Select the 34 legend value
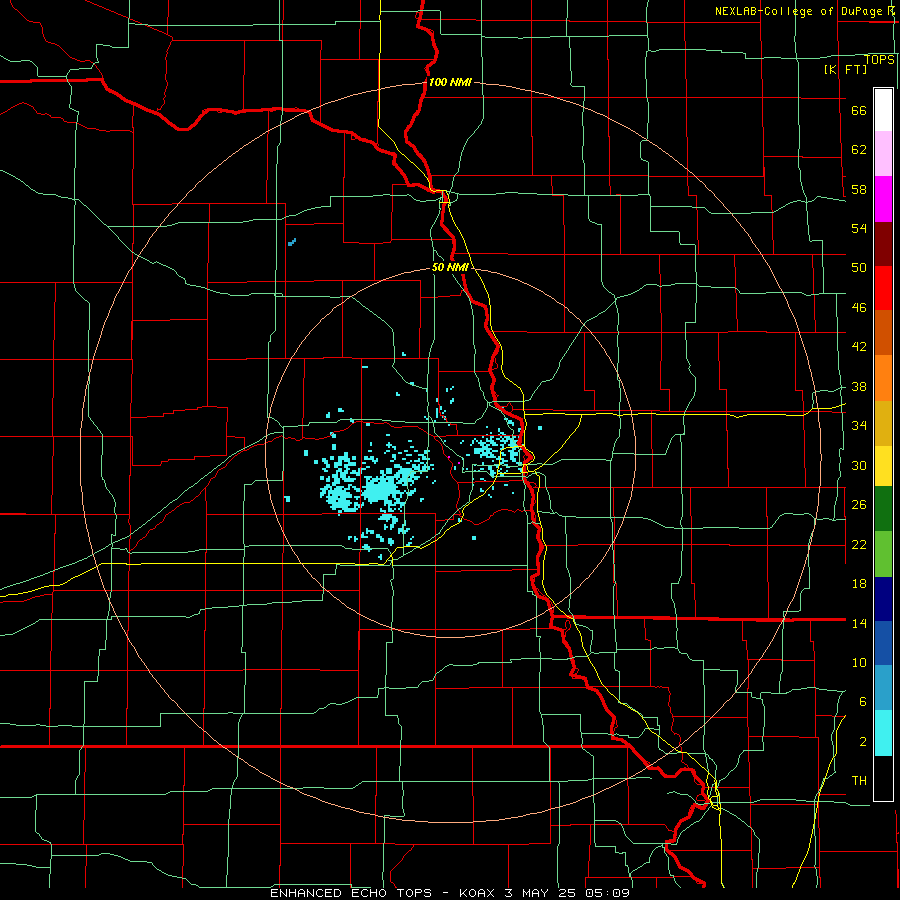The height and width of the screenshot is (900, 900). pyautogui.click(x=859, y=425)
